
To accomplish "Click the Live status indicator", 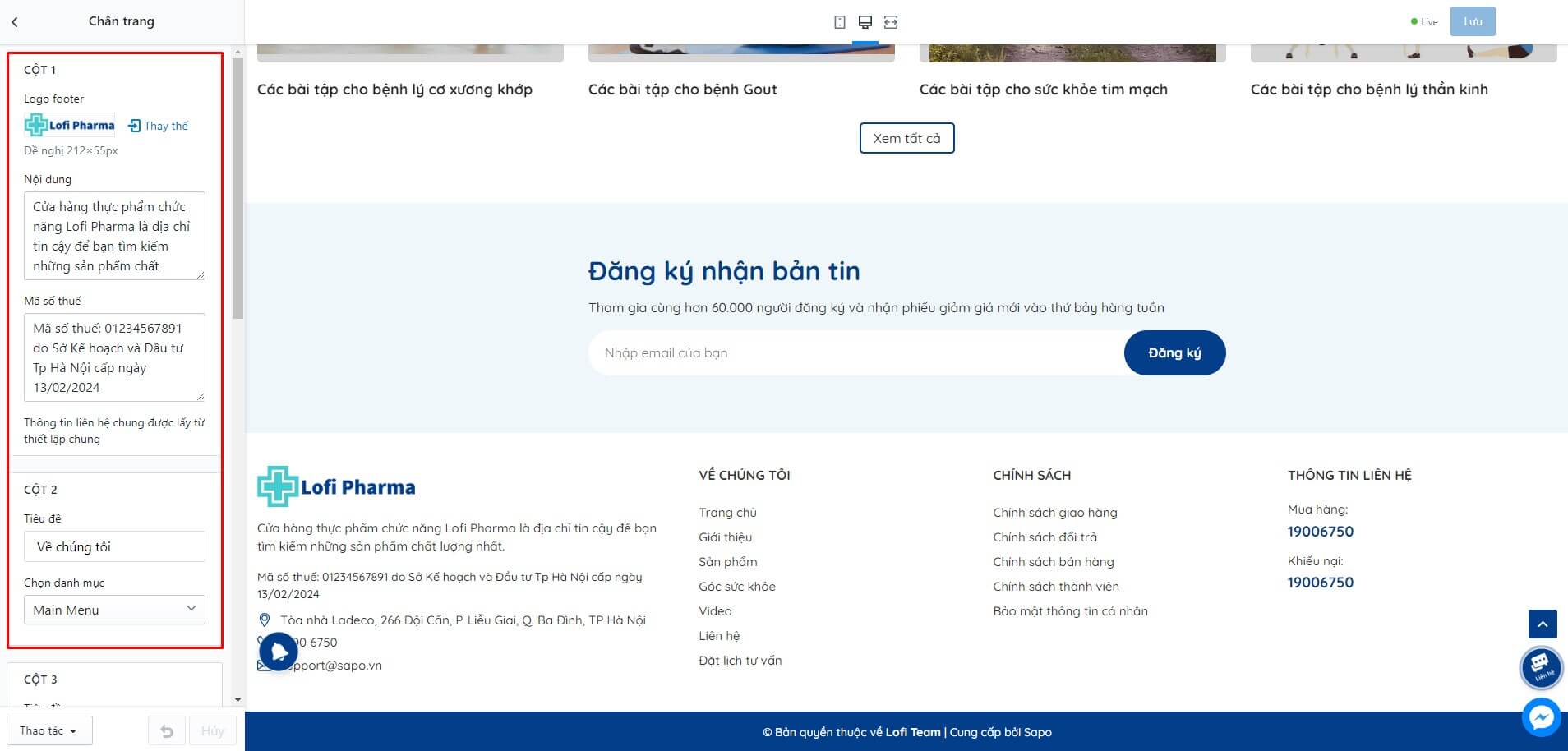I will 1424,22.
